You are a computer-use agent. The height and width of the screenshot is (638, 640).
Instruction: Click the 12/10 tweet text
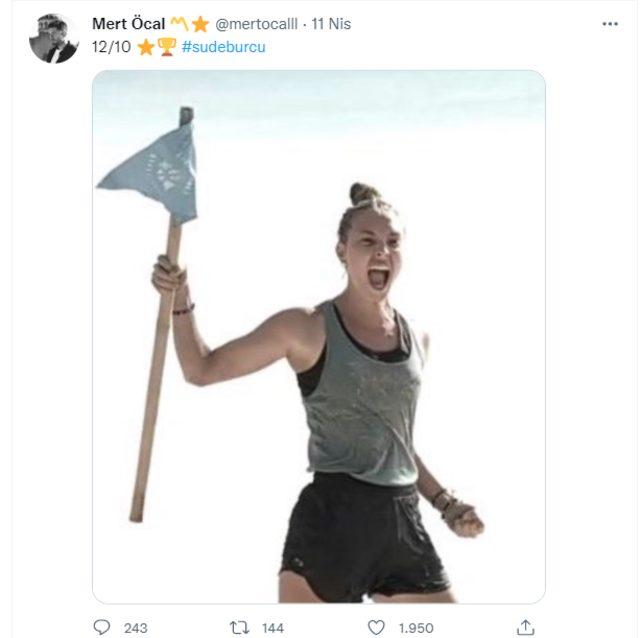pyautogui.click(x=111, y=47)
